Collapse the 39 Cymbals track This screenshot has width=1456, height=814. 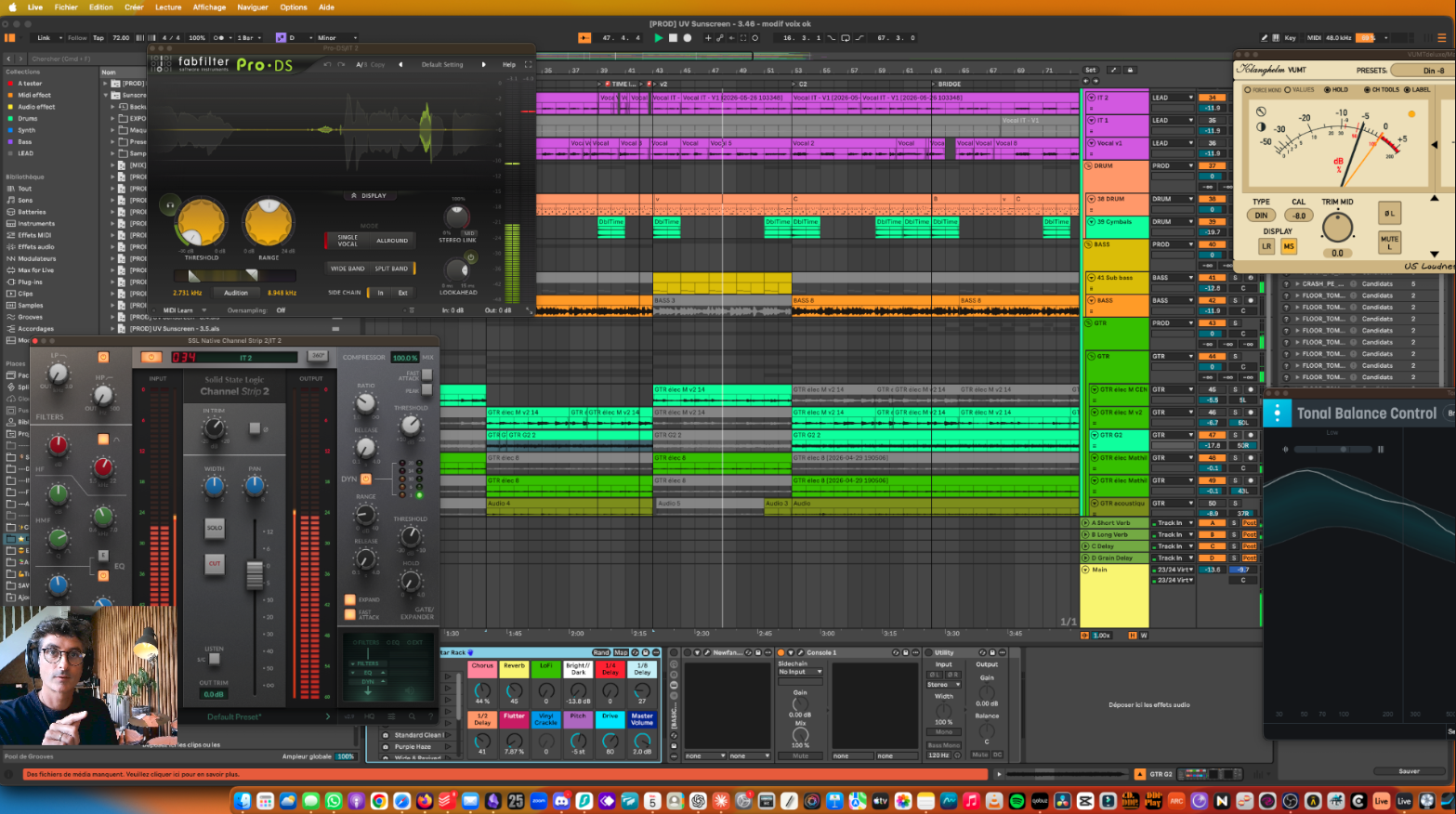(x=1091, y=223)
